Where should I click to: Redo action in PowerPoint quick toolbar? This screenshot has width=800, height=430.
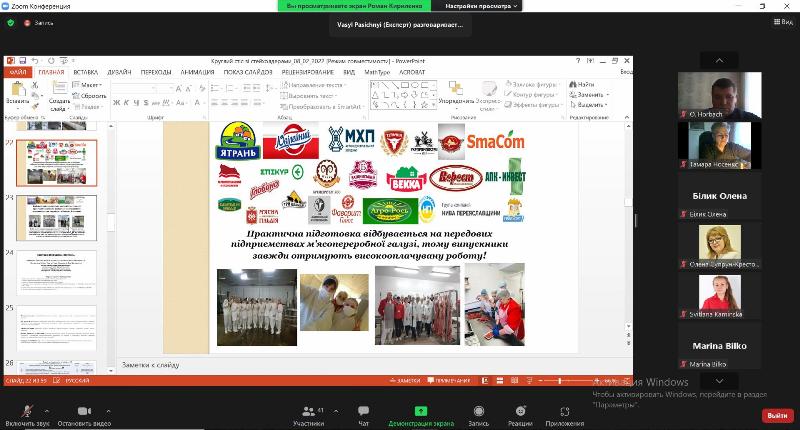click(x=51, y=61)
